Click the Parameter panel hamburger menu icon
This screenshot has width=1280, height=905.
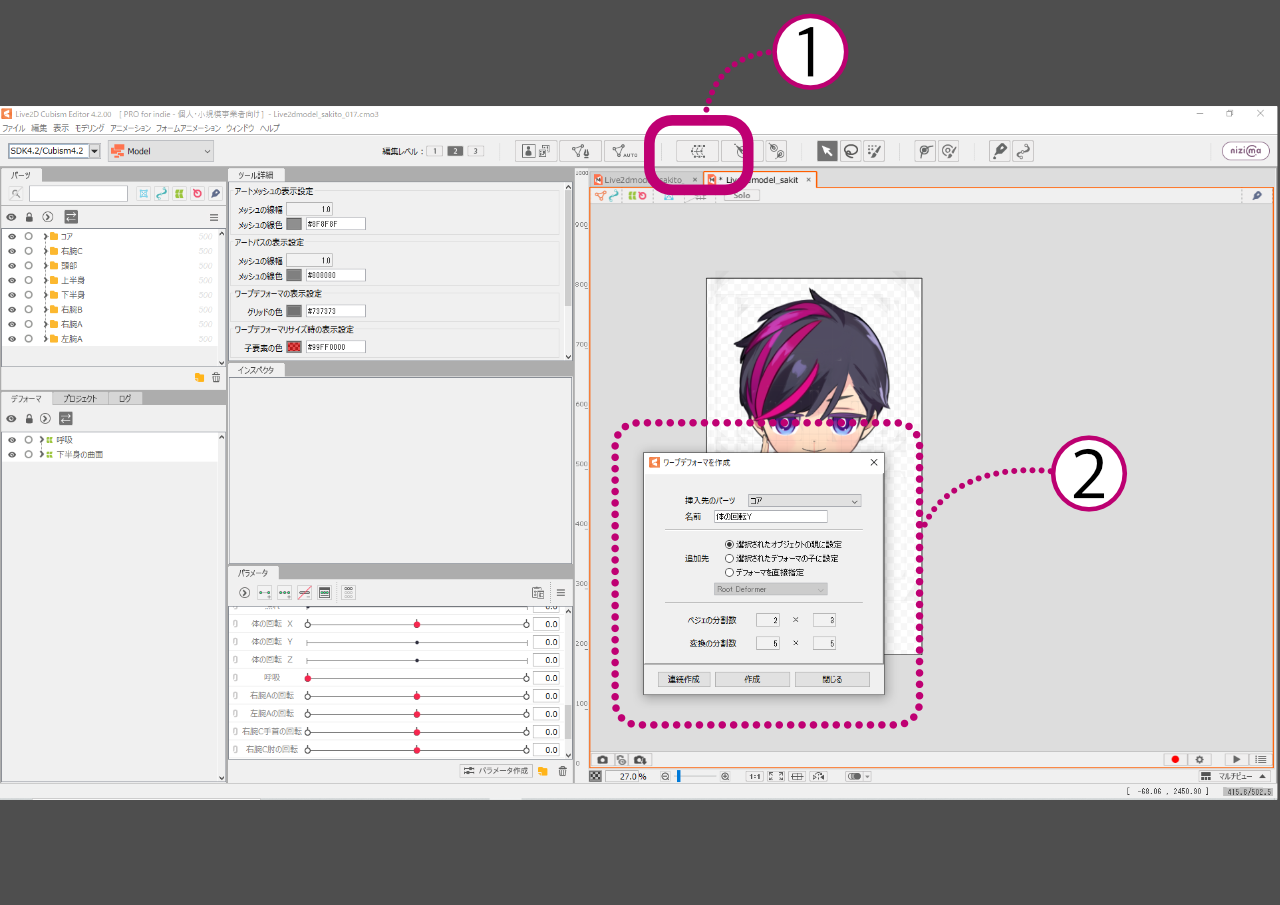tap(561, 593)
